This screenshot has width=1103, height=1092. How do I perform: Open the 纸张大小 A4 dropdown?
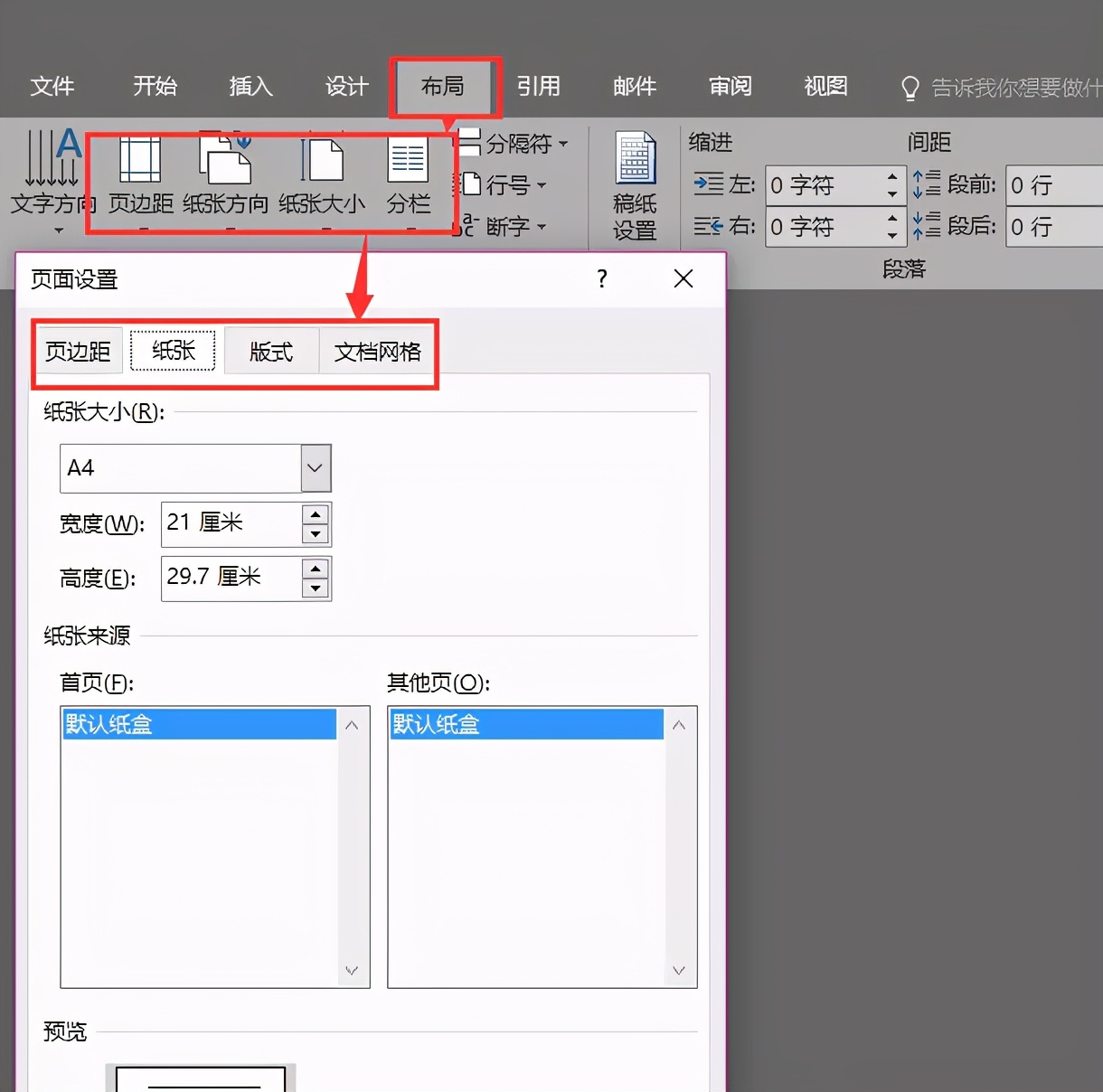[314, 467]
